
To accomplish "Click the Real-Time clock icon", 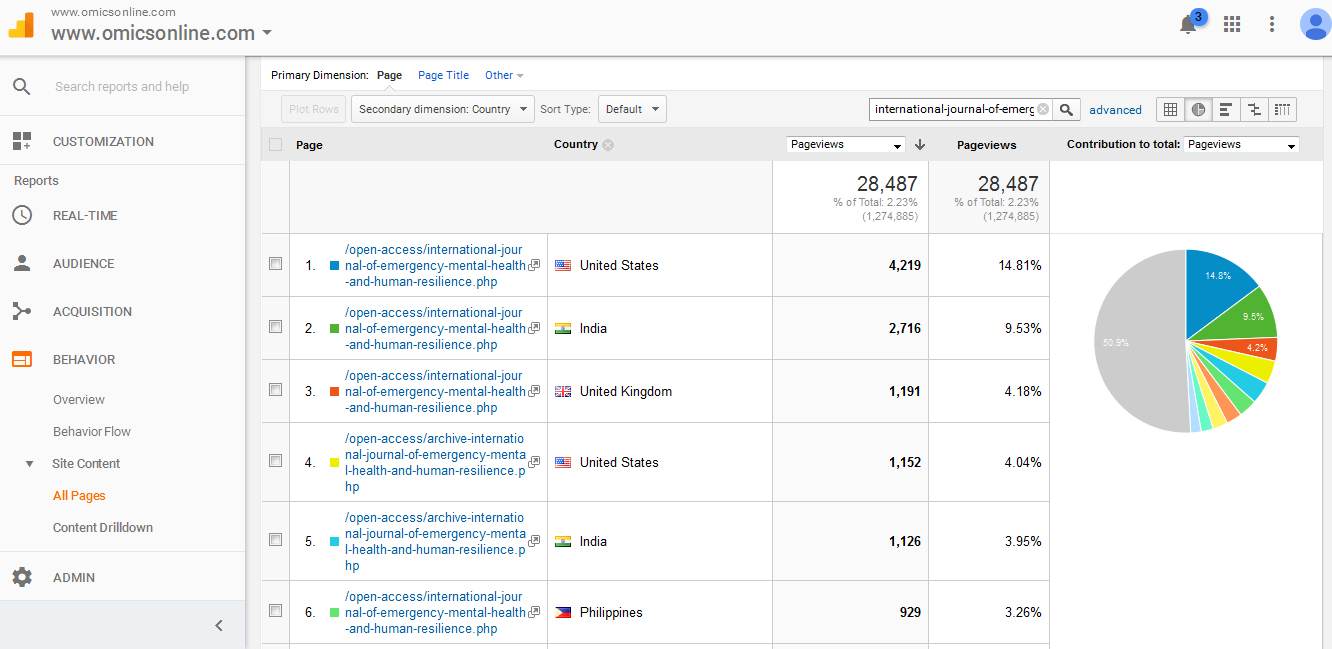I will [22, 215].
